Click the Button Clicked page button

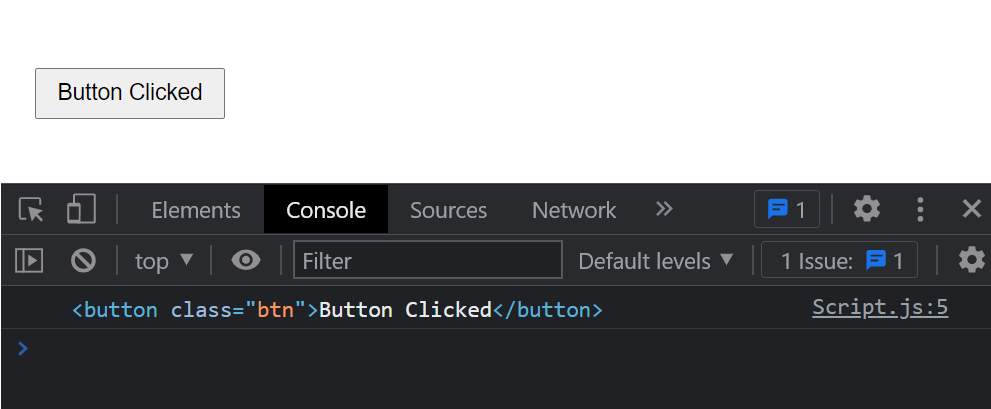click(x=130, y=93)
